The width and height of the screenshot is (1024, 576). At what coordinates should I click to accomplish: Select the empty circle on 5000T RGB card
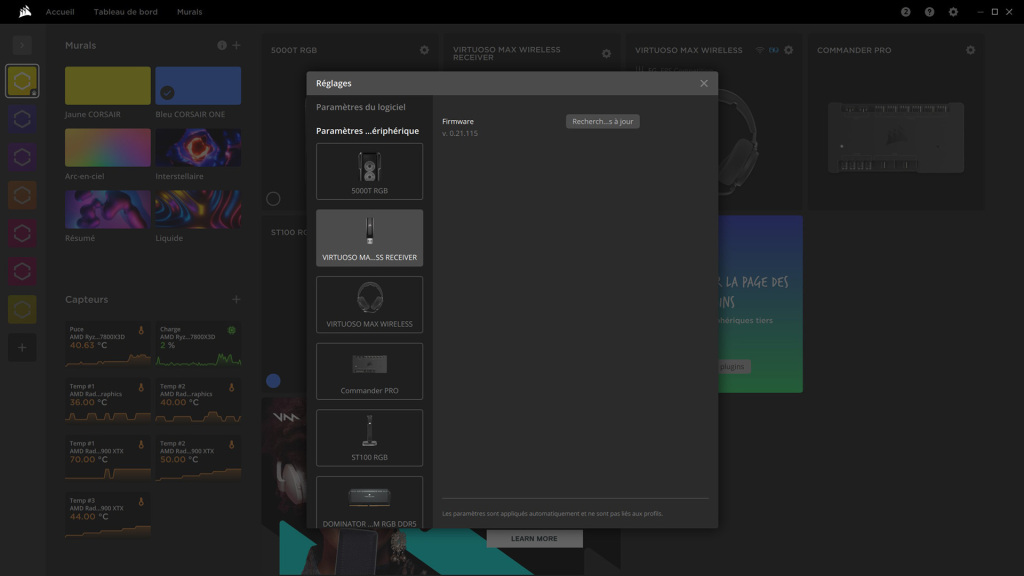[x=273, y=199]
